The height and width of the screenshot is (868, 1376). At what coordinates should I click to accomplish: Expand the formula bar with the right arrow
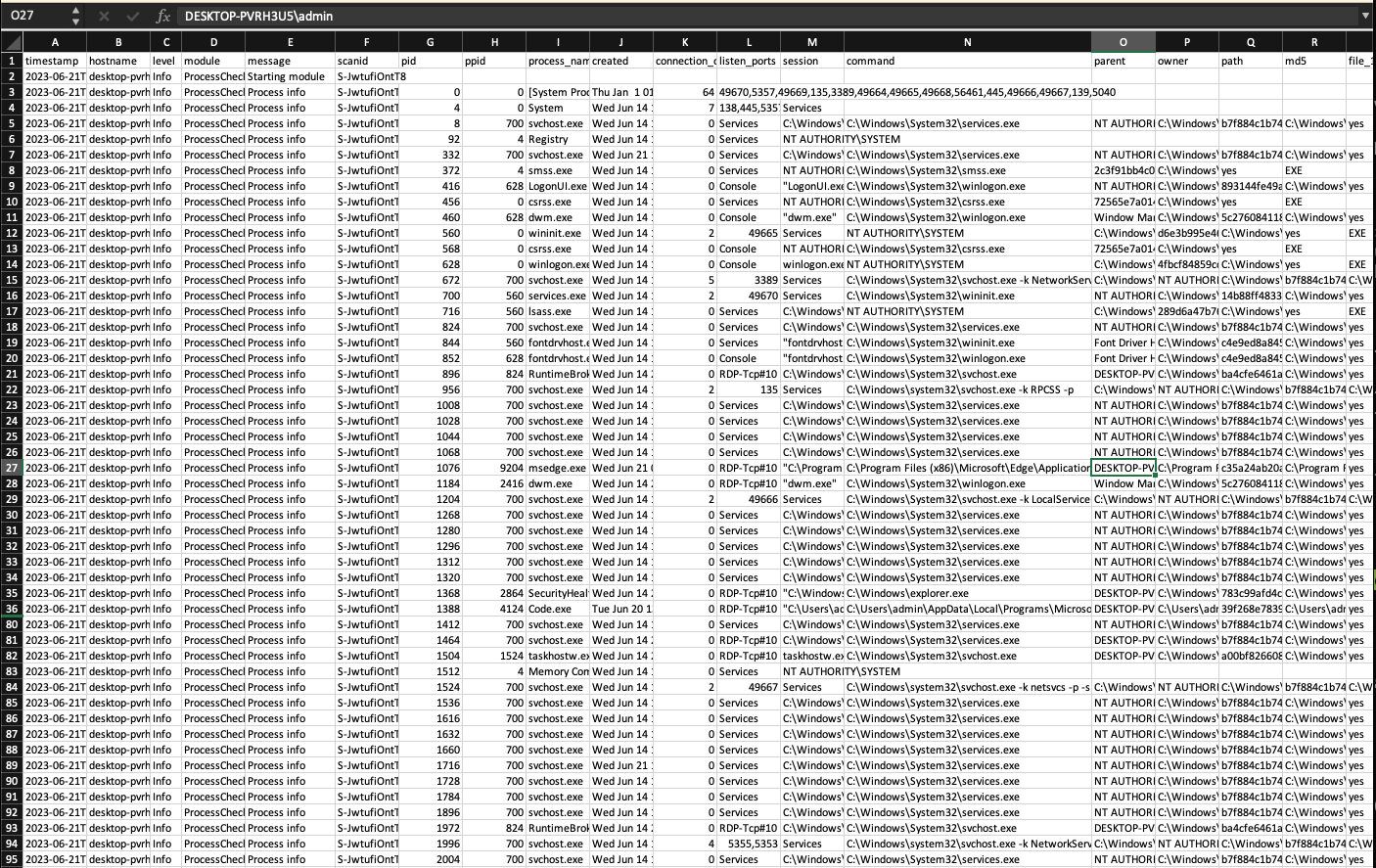[1364, 16]
